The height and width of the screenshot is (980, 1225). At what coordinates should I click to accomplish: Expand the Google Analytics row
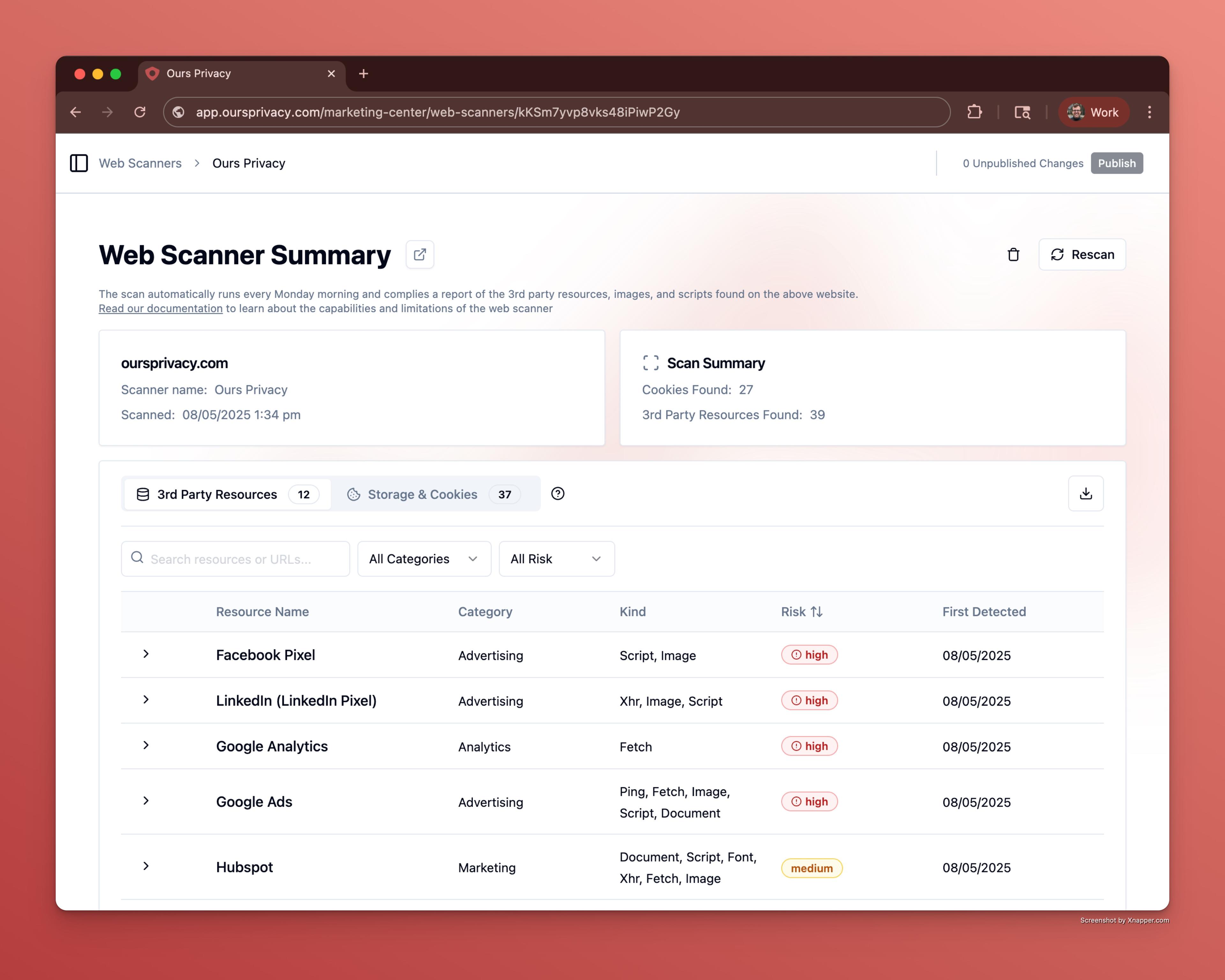146,746
